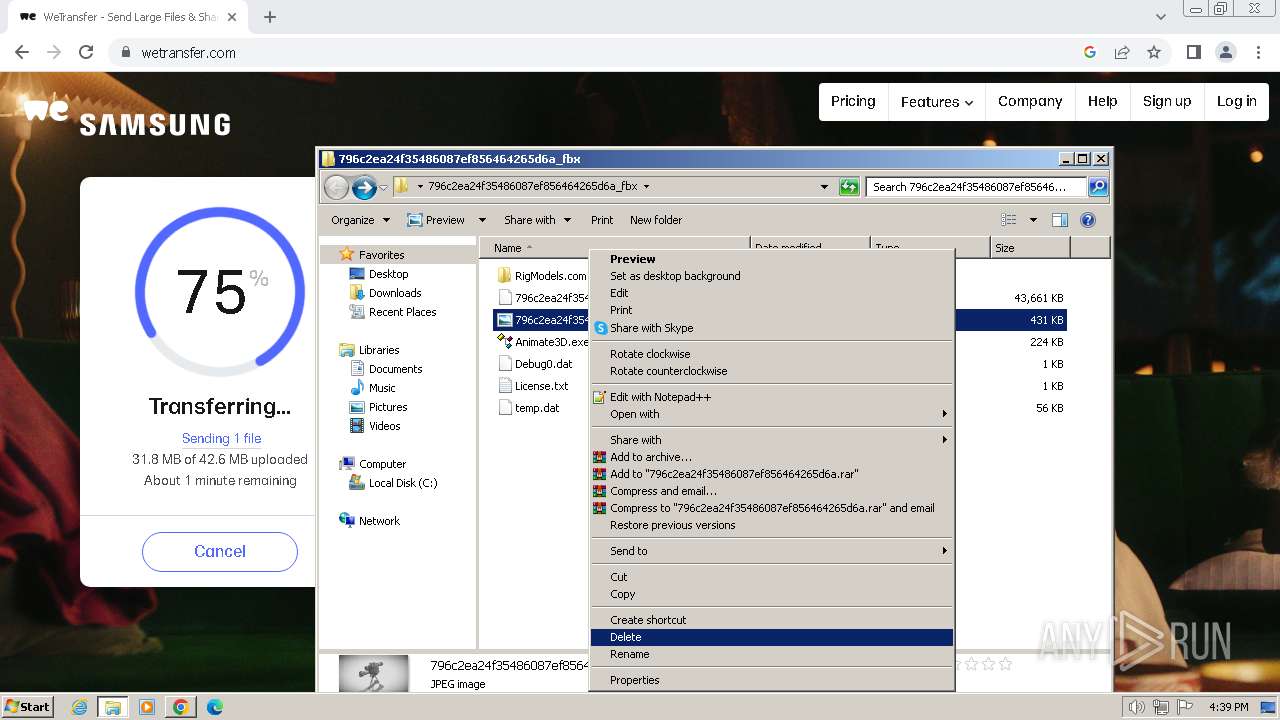Open Chrome from the taskbar
The image size is (1280, 720).
point(180,707)
